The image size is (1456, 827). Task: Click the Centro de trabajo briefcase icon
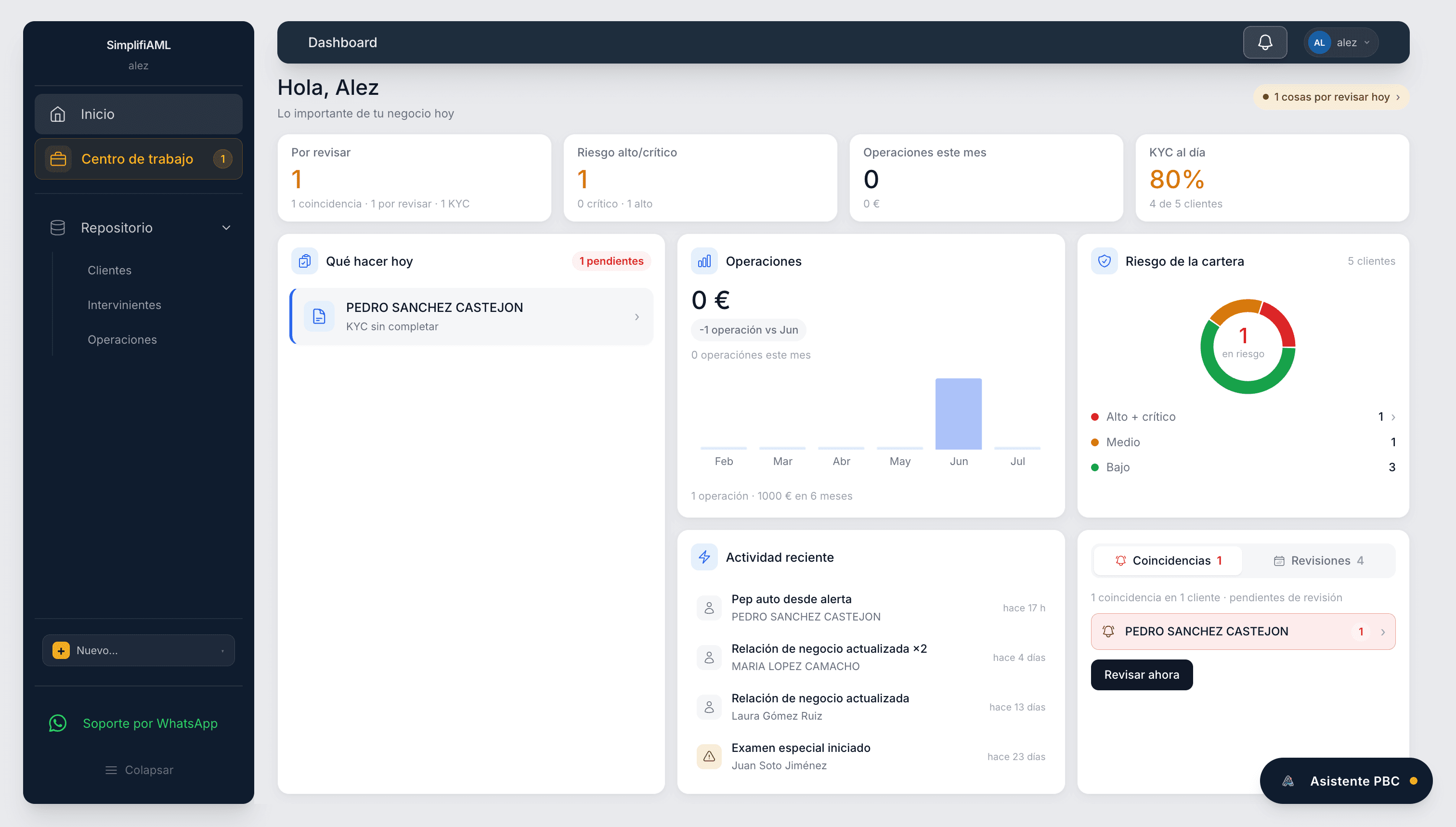pyautogui.click(x=58, y=159)
